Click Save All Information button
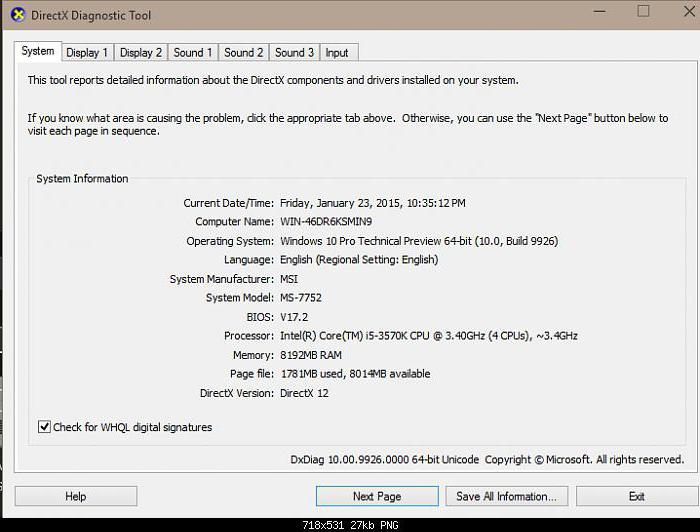This screenshot has height=532, width=700. 507,496
